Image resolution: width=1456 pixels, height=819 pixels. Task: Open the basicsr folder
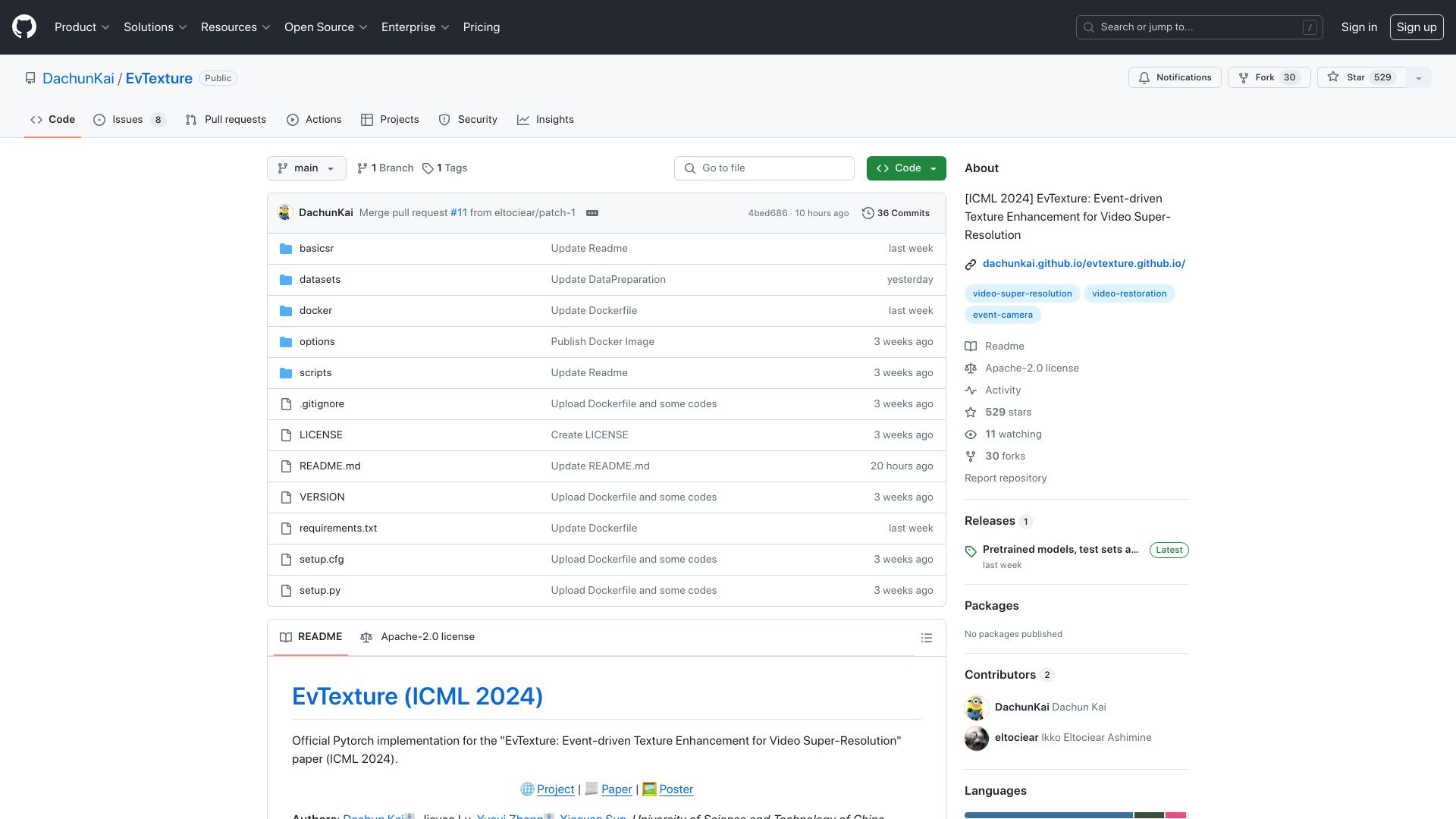point(316,249)
